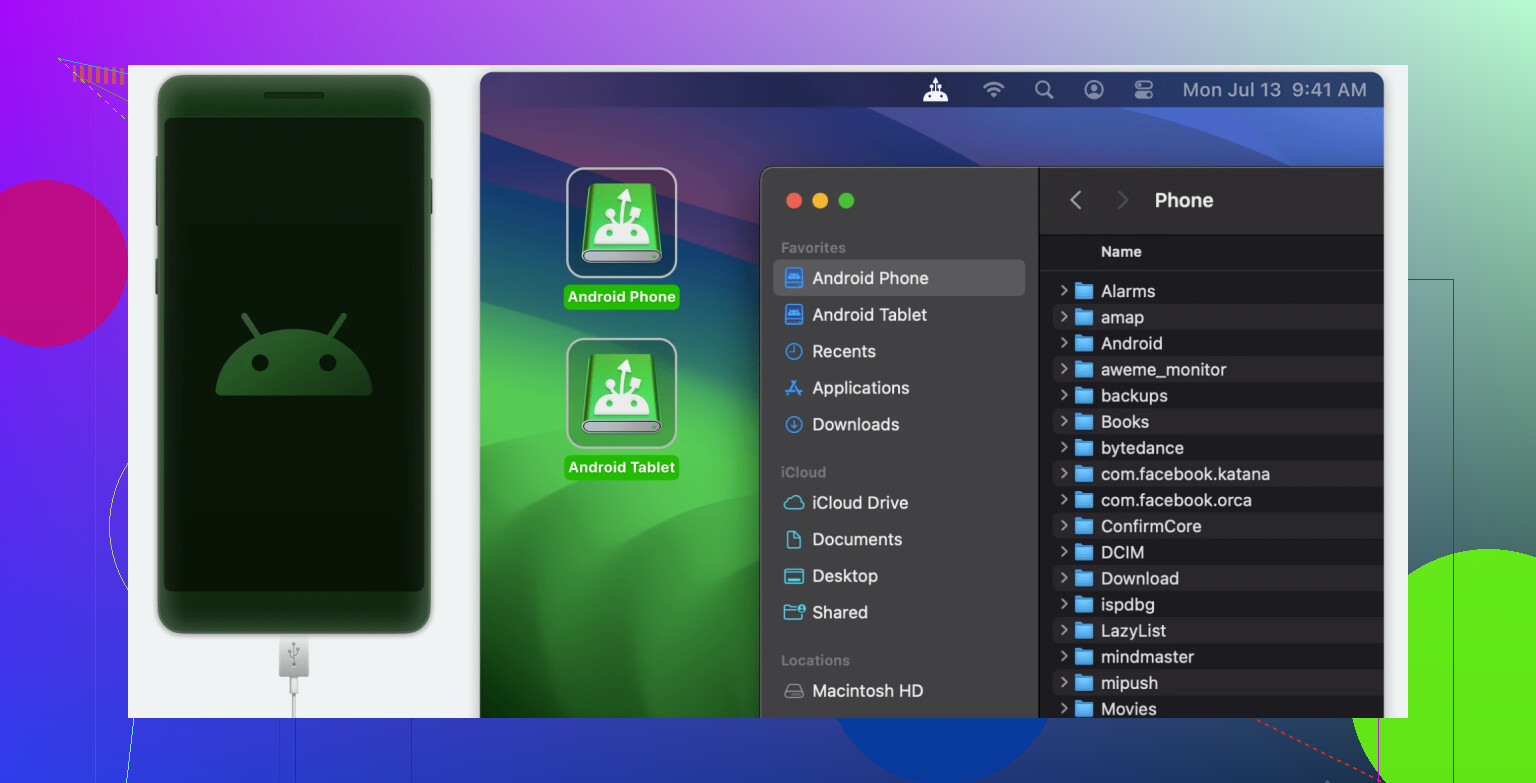Viewport: 1536px width, 783px height.
Task: Open the user account menu icon
Action: pos(1094,90)
